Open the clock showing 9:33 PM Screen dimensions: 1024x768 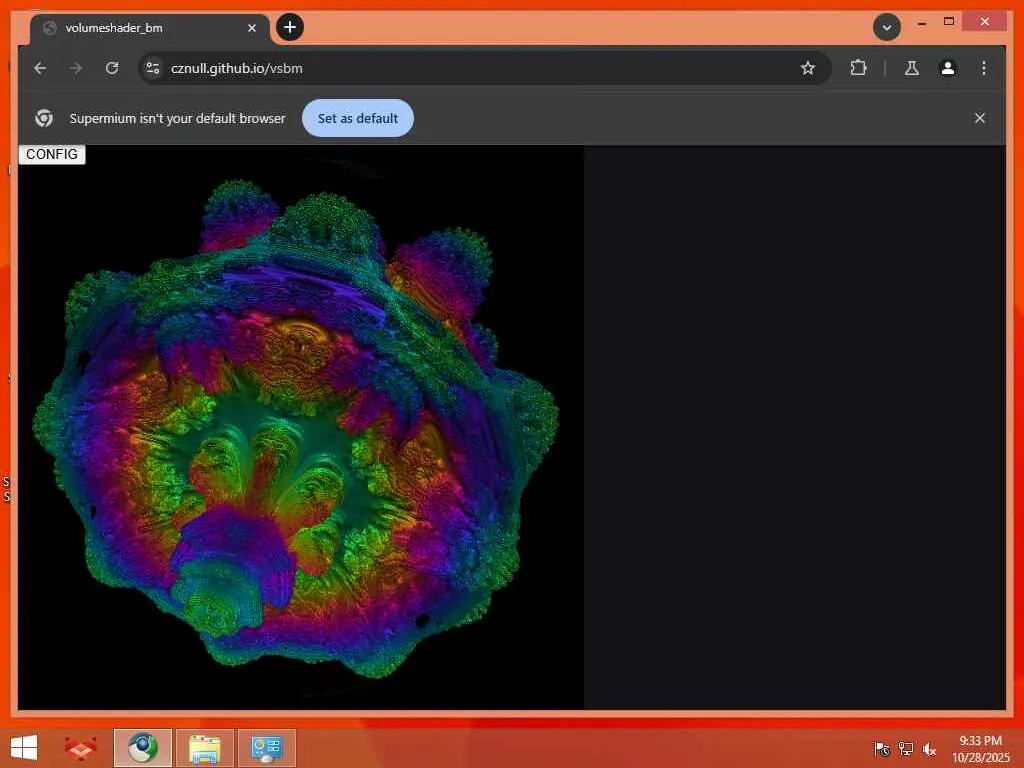pos(980,749)
